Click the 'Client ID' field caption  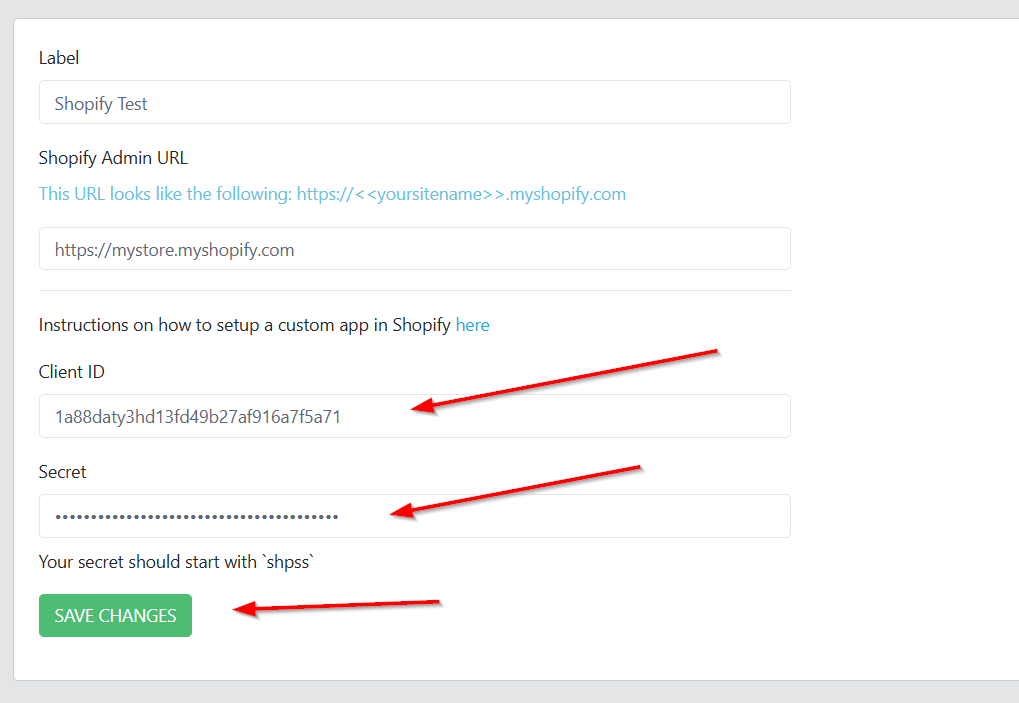point(71,372)
